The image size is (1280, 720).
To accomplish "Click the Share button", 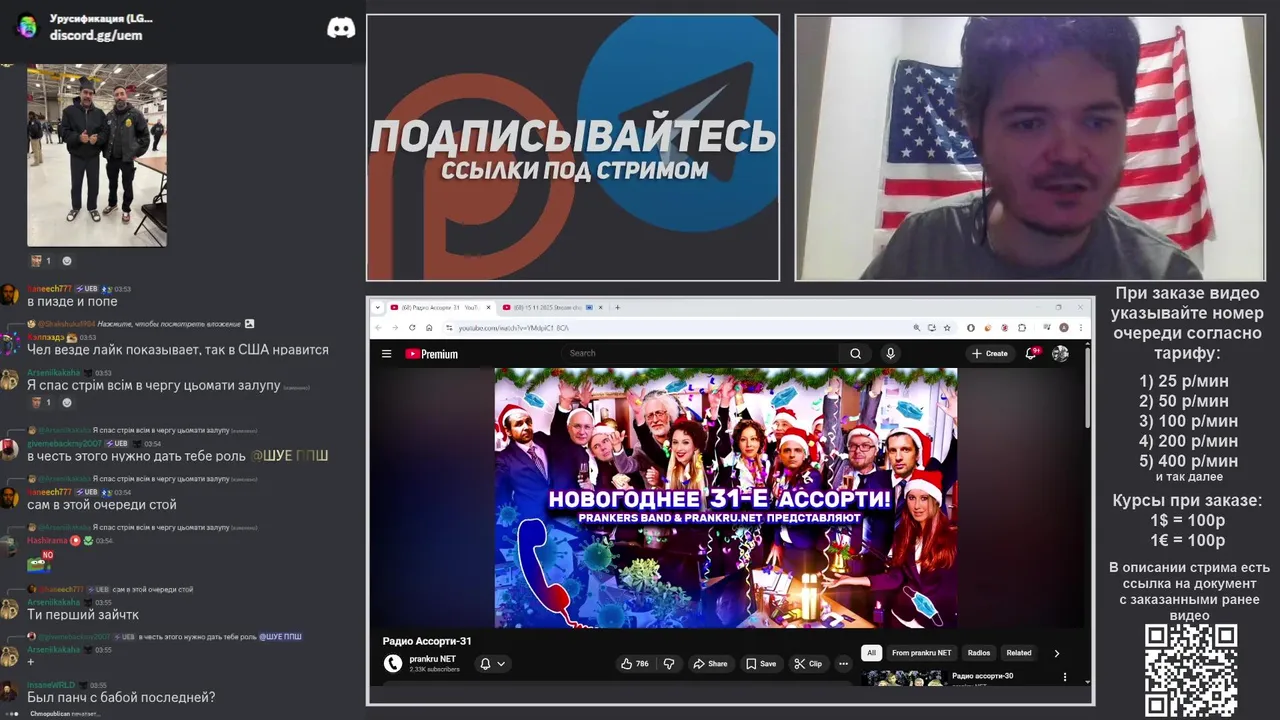I will point(710,663).
